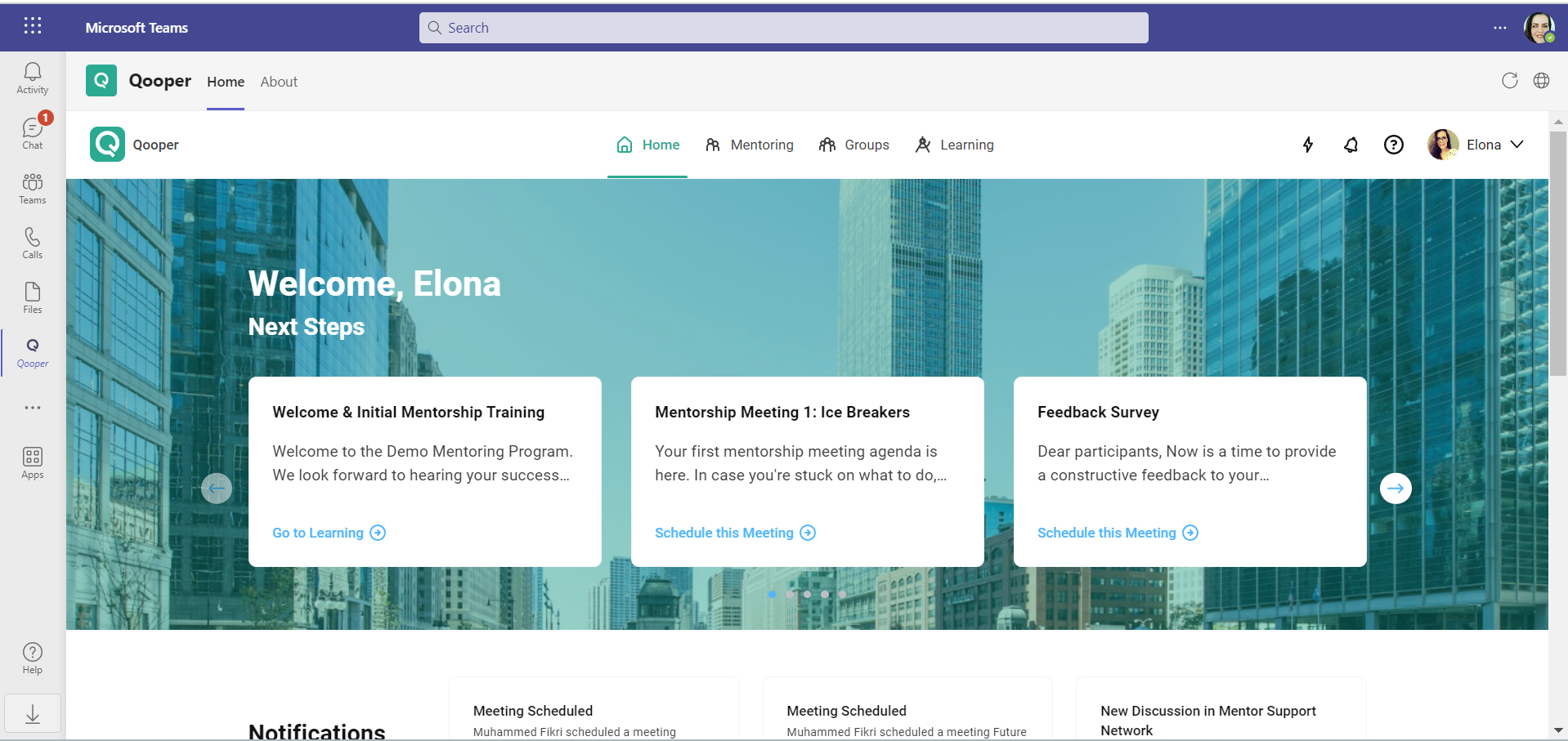Image resolution: width=1568 pixels, height=741 pixels.
Task: Open Chat with unread badge
Action: (33, 133)
